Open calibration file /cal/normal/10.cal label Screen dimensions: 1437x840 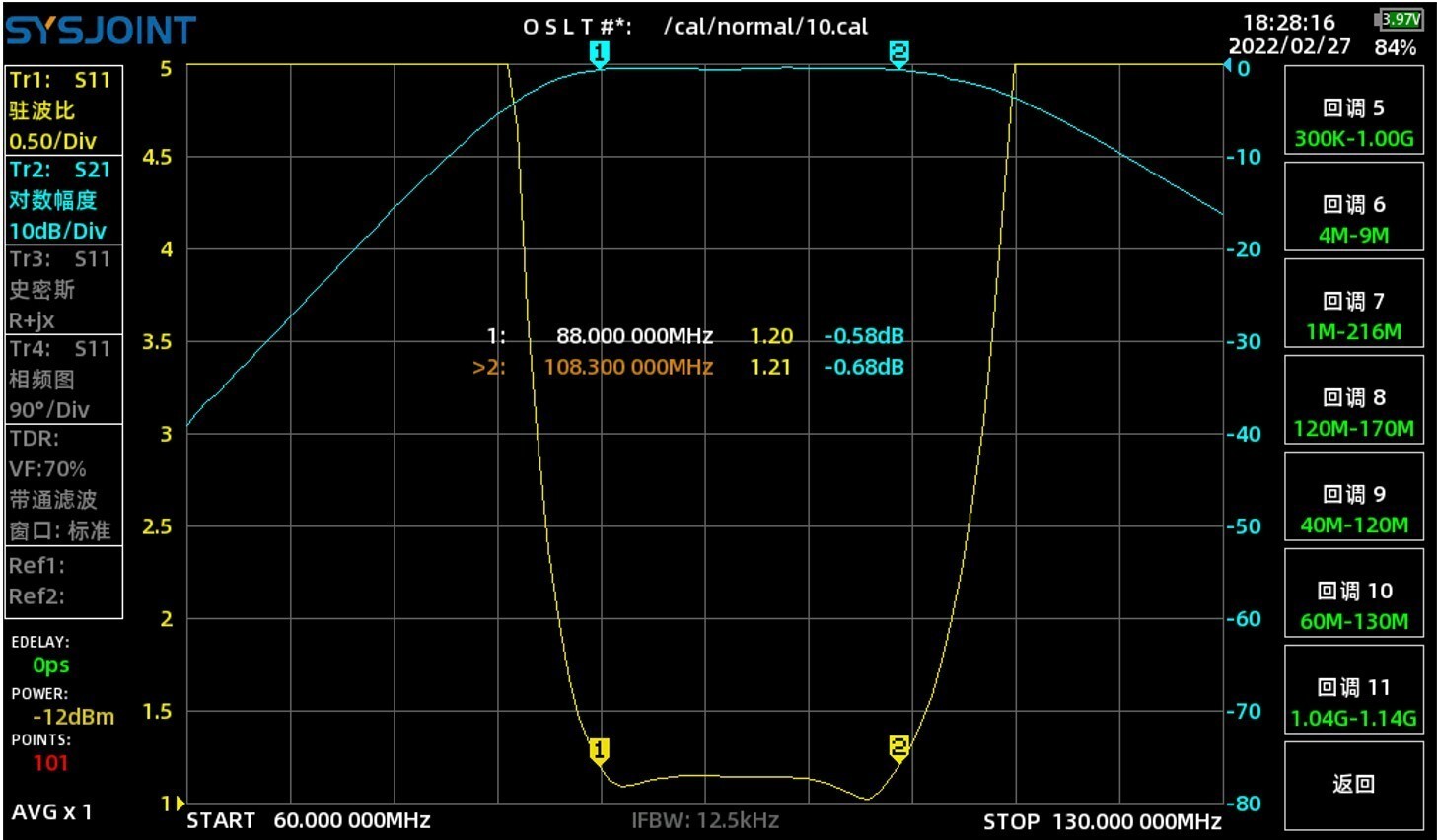(x=766, y=27)
